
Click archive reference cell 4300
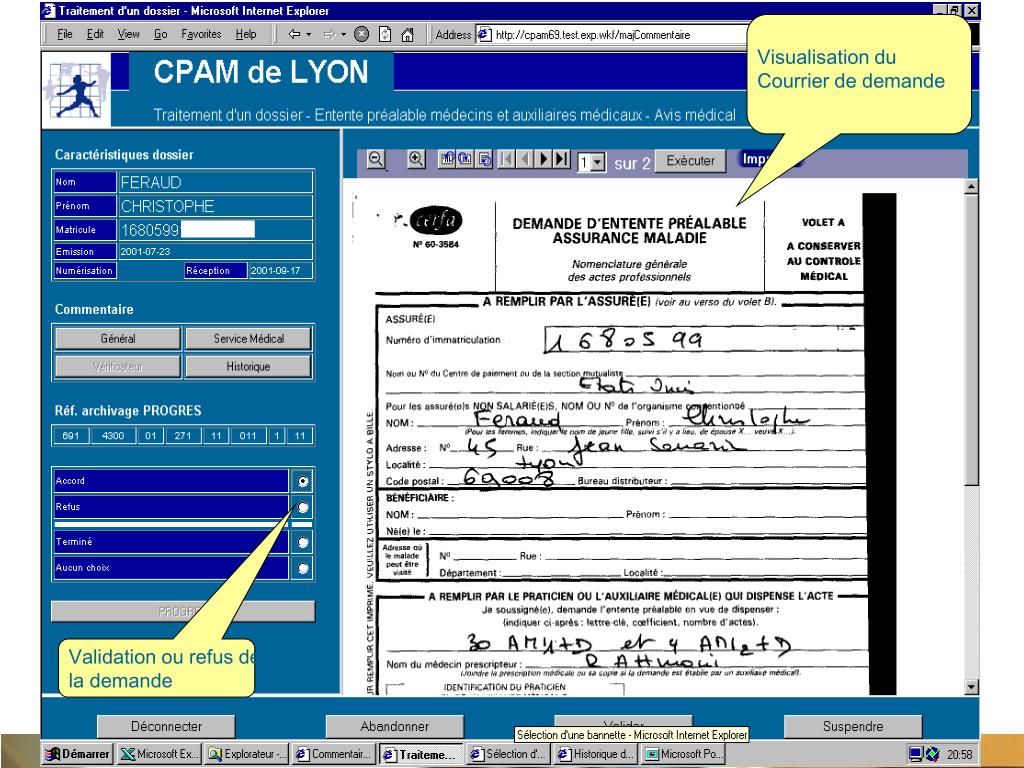pos(113,436)
